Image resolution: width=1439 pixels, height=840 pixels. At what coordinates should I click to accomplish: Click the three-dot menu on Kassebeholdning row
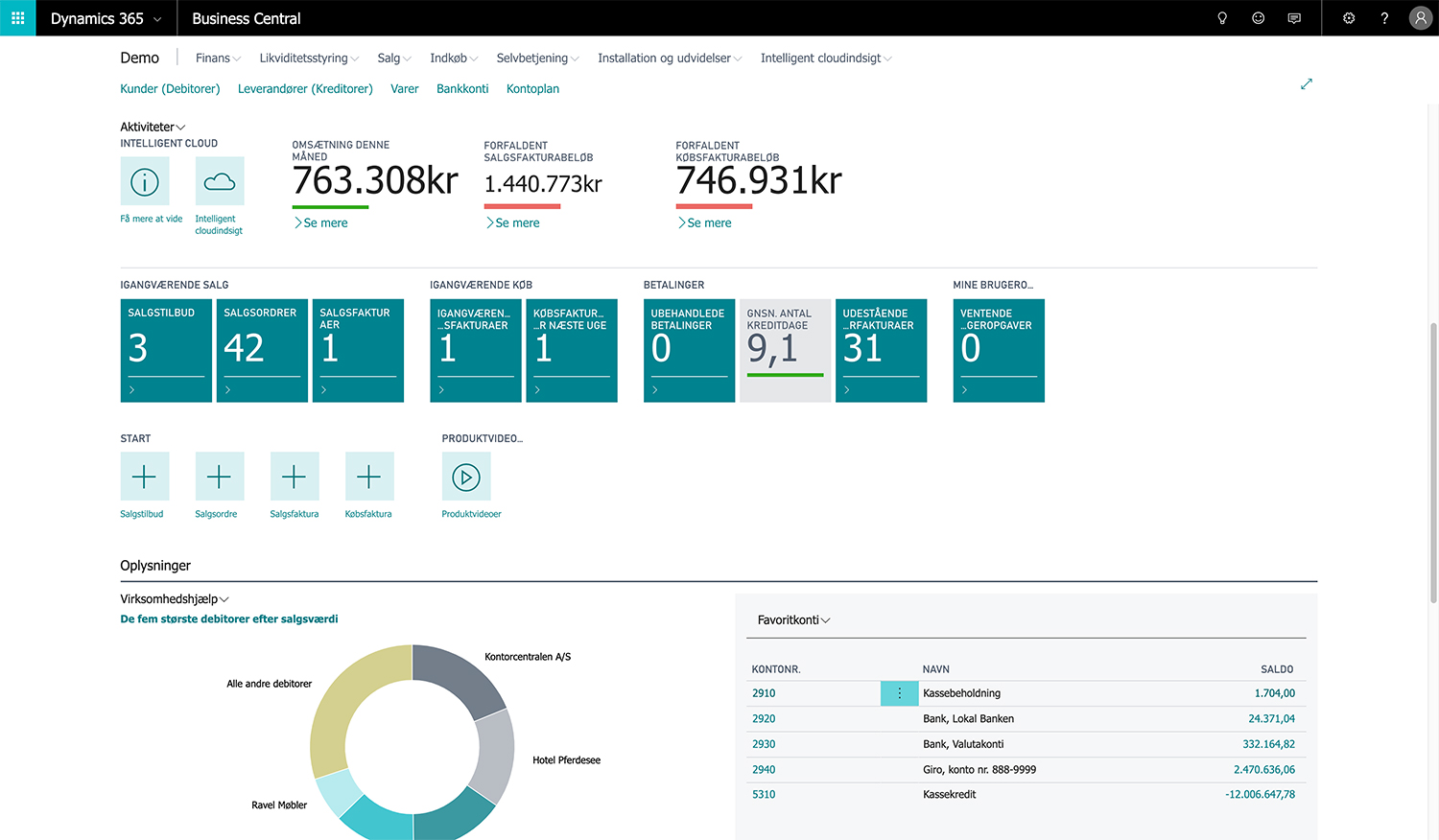pos(900,693)
